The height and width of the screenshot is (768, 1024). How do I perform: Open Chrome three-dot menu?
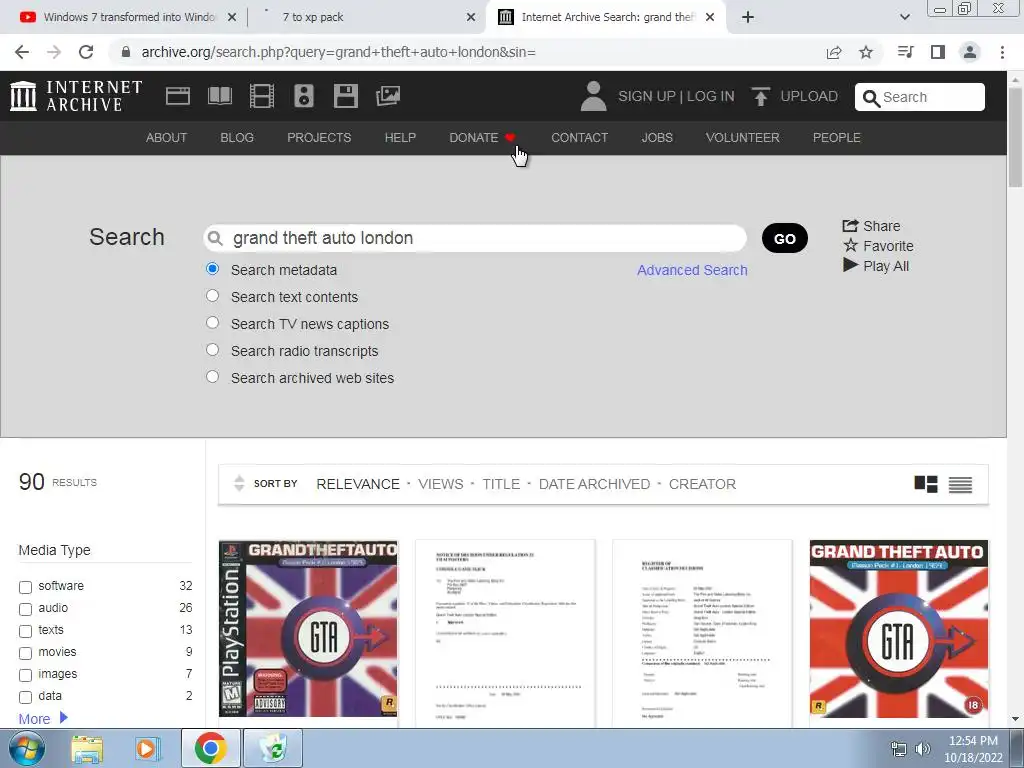(1002, 52)
